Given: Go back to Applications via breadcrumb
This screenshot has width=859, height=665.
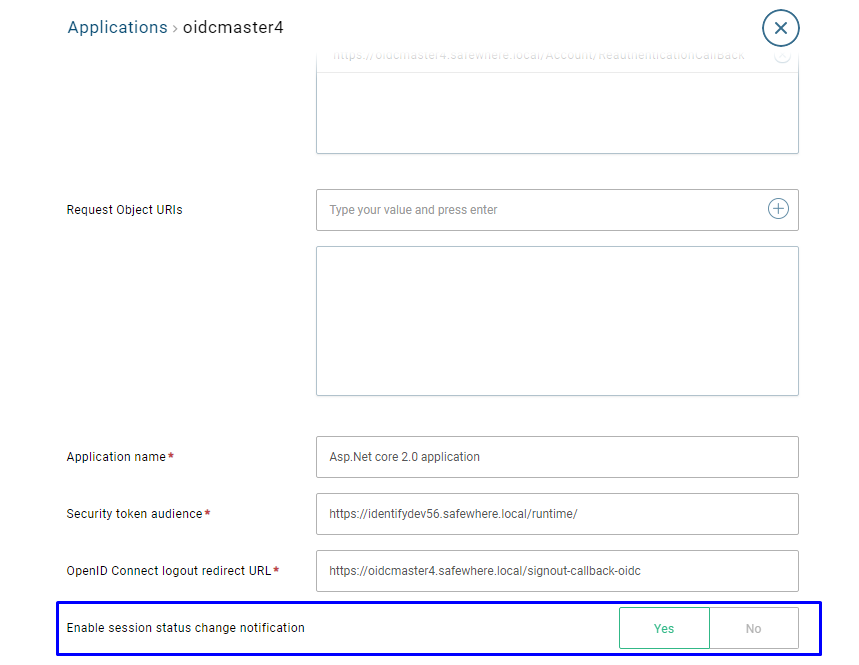Looking at the screenshot, I should [117, 27].
